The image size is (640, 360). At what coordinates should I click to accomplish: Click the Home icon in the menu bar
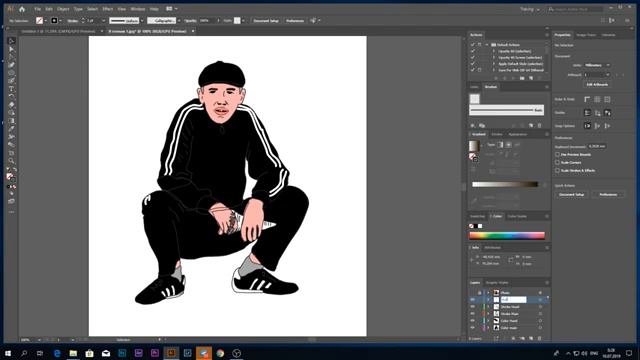pos(22,9)
